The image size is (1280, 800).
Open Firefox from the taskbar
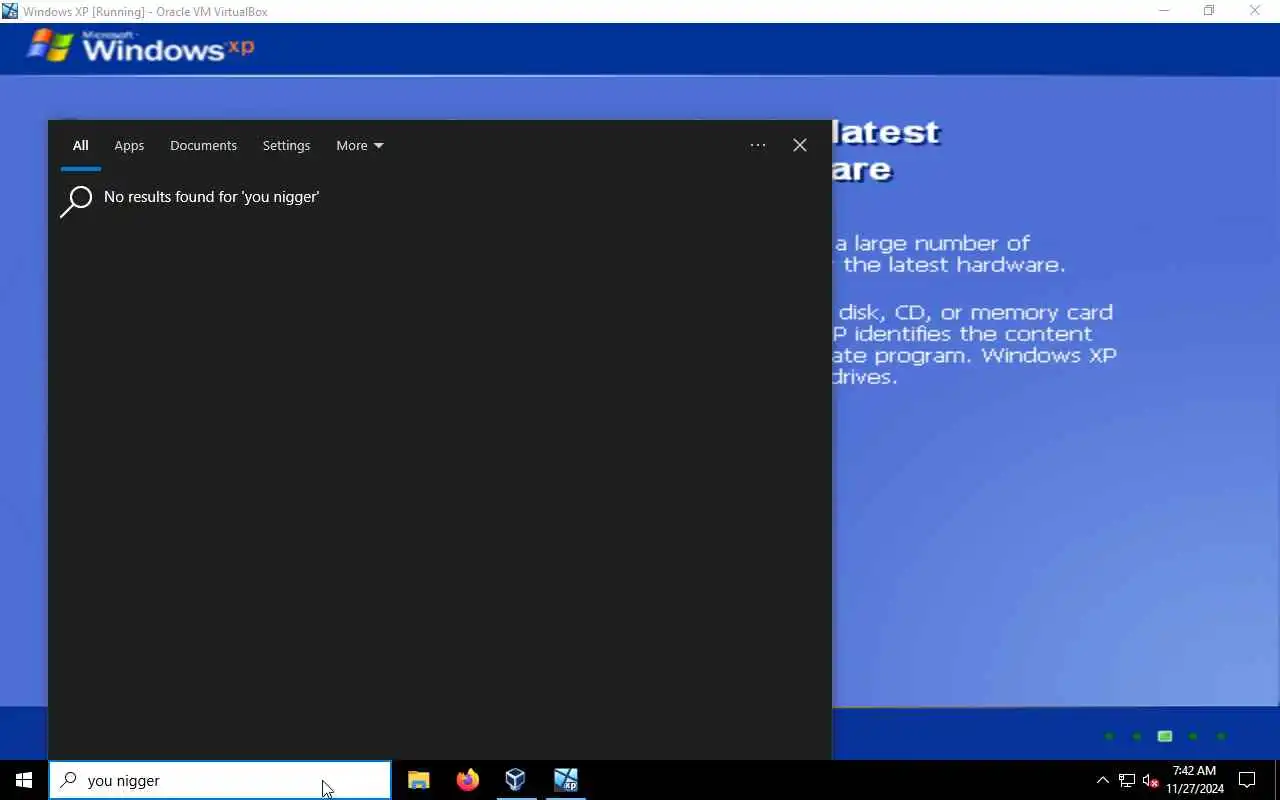[467, 780]
